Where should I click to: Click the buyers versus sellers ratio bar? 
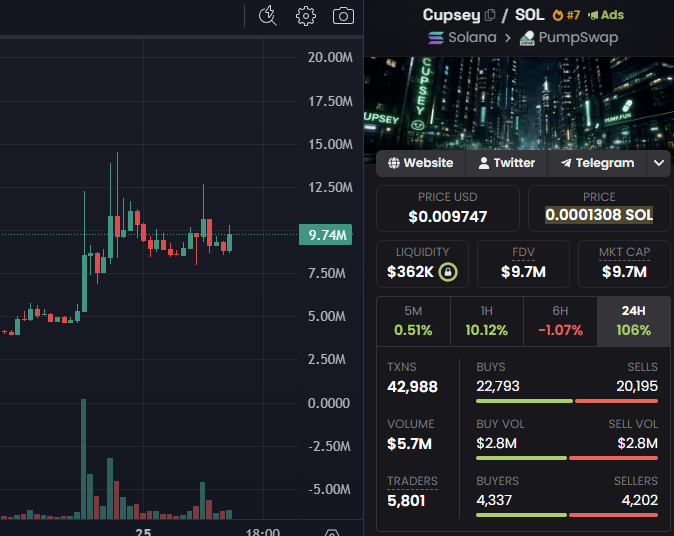tap(567, 515)
